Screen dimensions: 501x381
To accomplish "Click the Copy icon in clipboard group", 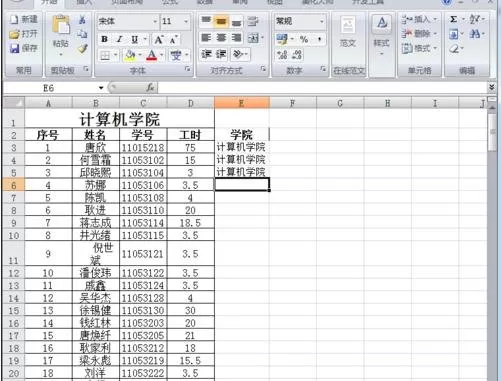I will click(82, 34).
